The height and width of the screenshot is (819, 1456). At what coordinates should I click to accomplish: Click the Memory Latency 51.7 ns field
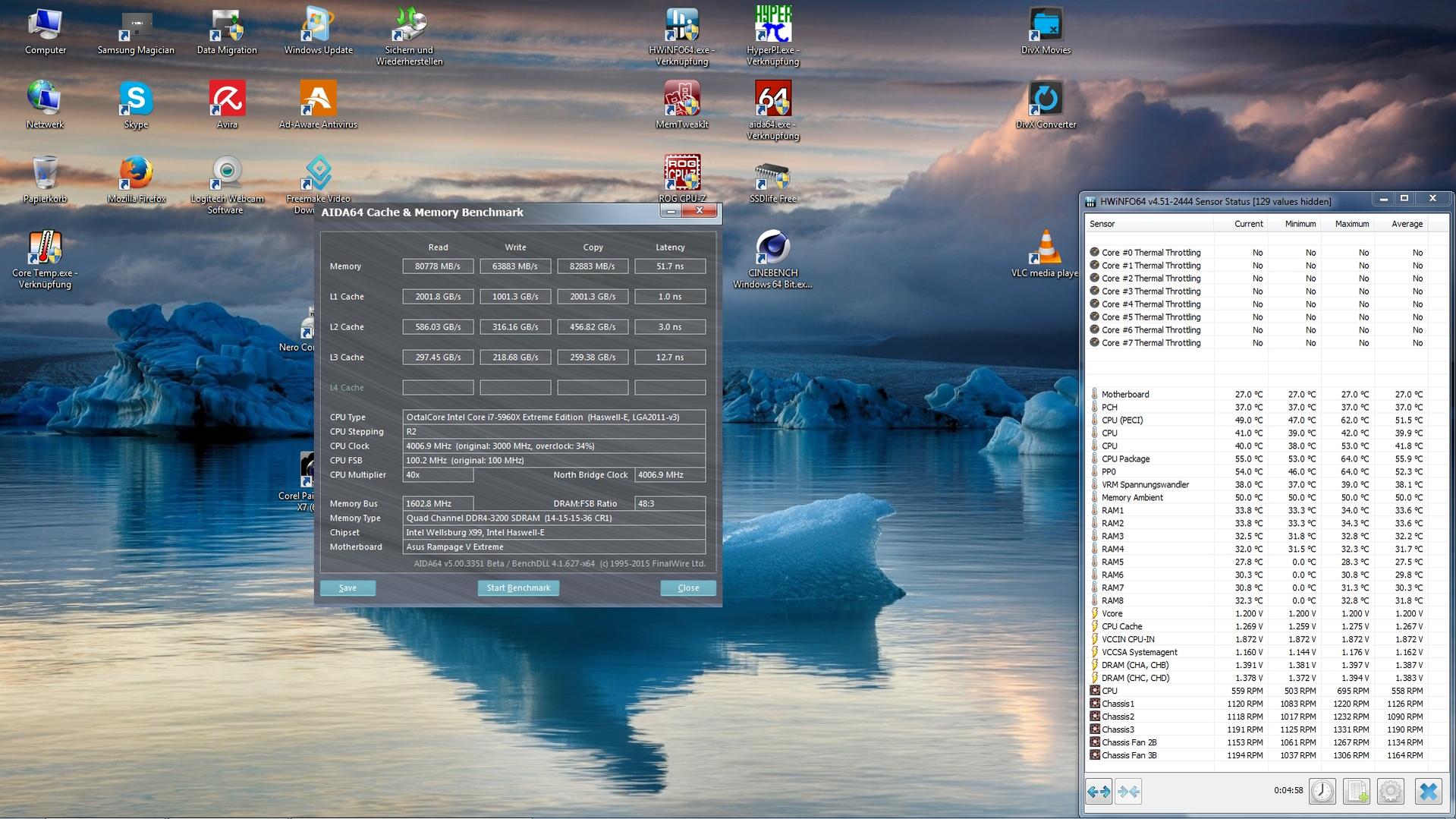coord(670,266)
